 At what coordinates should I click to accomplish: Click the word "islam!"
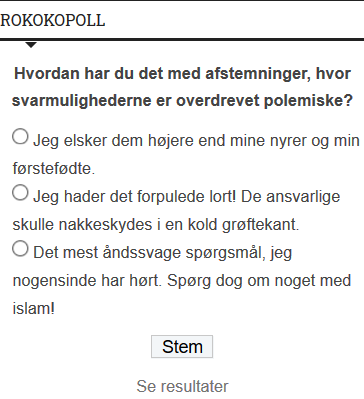[x=34, y=308]
